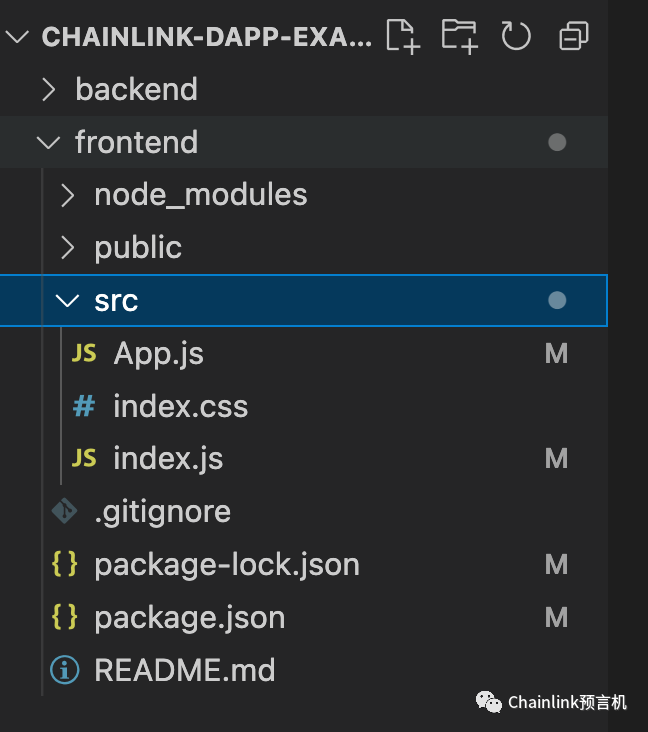Click the JS icon beside App.js

[x=85, y=353]
